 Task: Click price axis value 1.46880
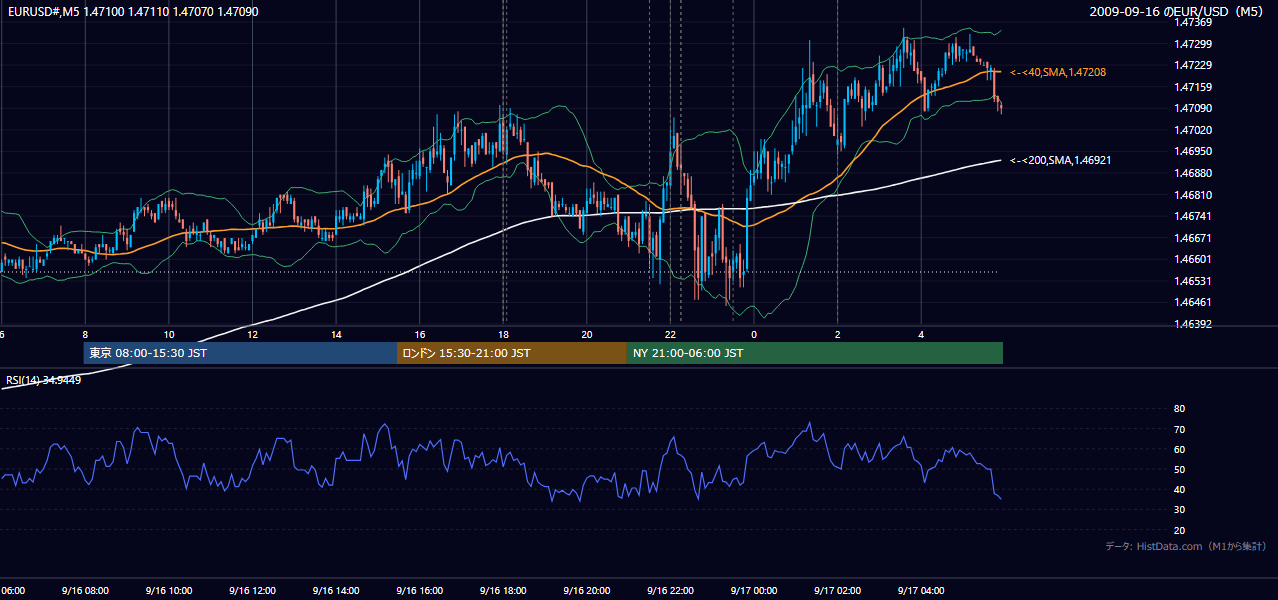[1193, 173]
